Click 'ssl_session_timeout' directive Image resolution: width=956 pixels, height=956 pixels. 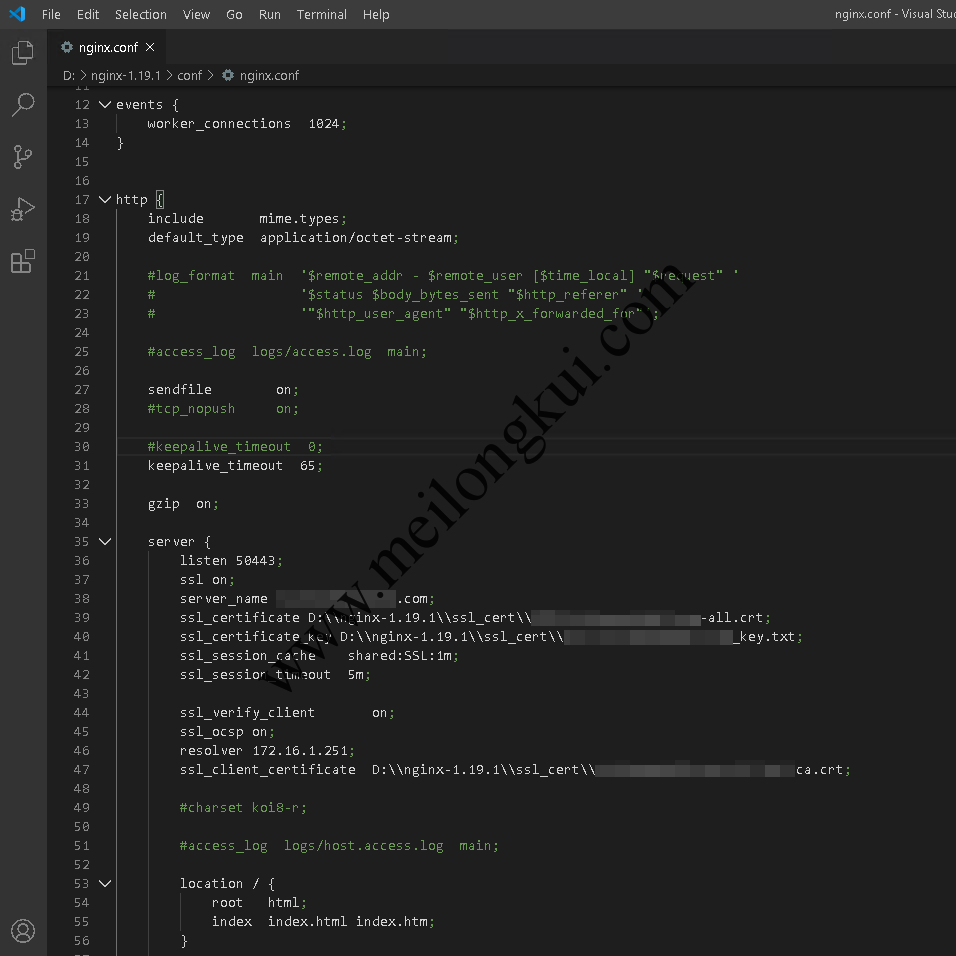pyautogui.click(x=255, y=674)
